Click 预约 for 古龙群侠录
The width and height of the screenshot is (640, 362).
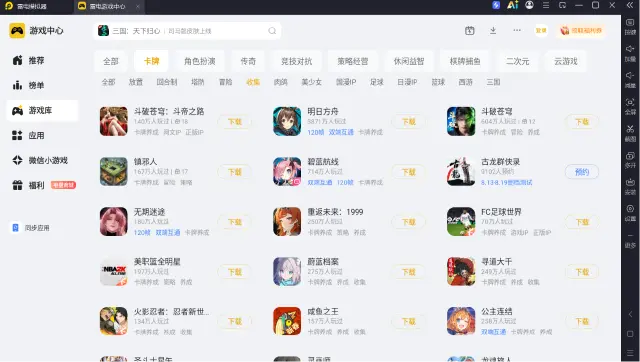(582, 172)
